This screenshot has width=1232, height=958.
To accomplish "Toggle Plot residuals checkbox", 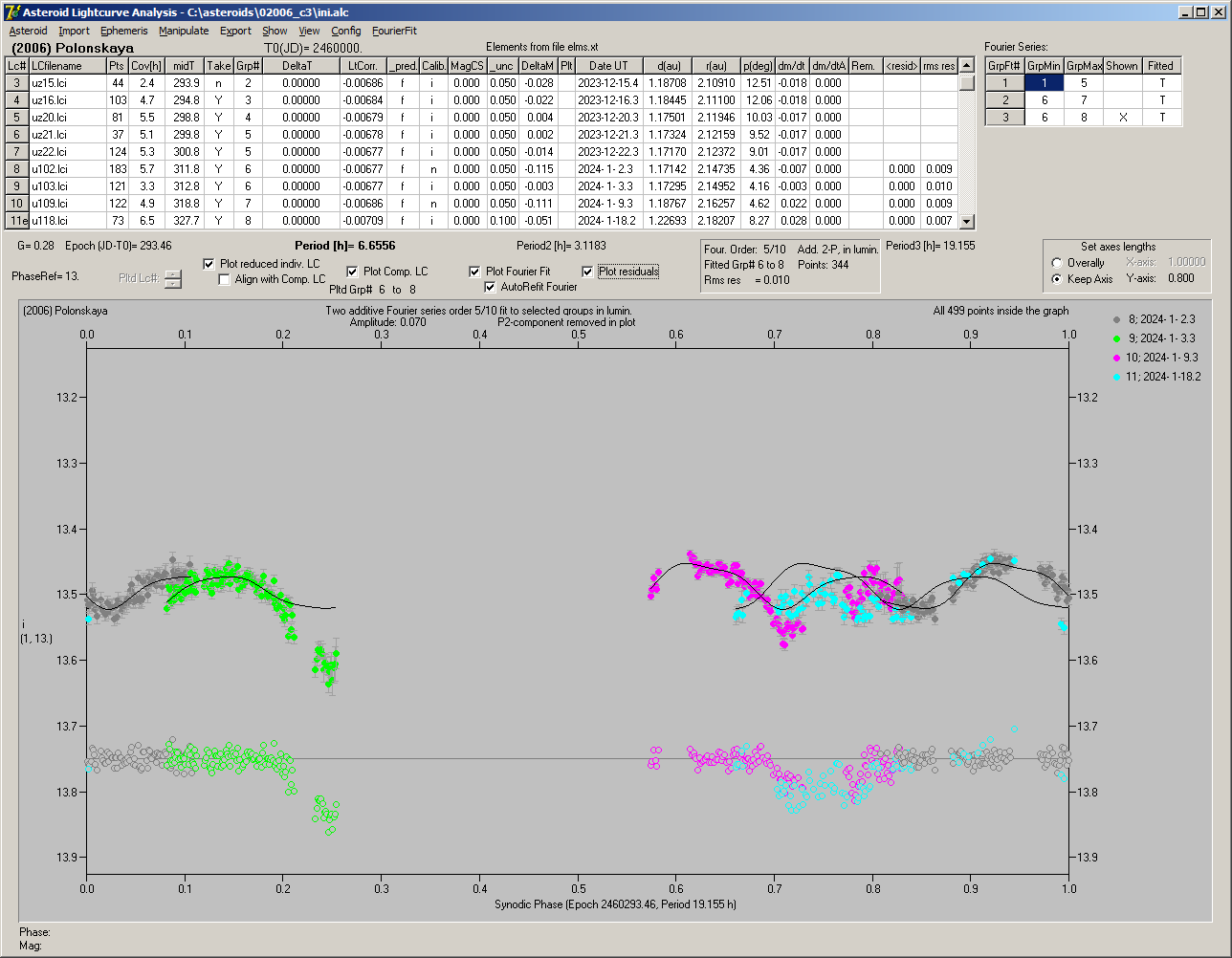I will coord(587,272).
